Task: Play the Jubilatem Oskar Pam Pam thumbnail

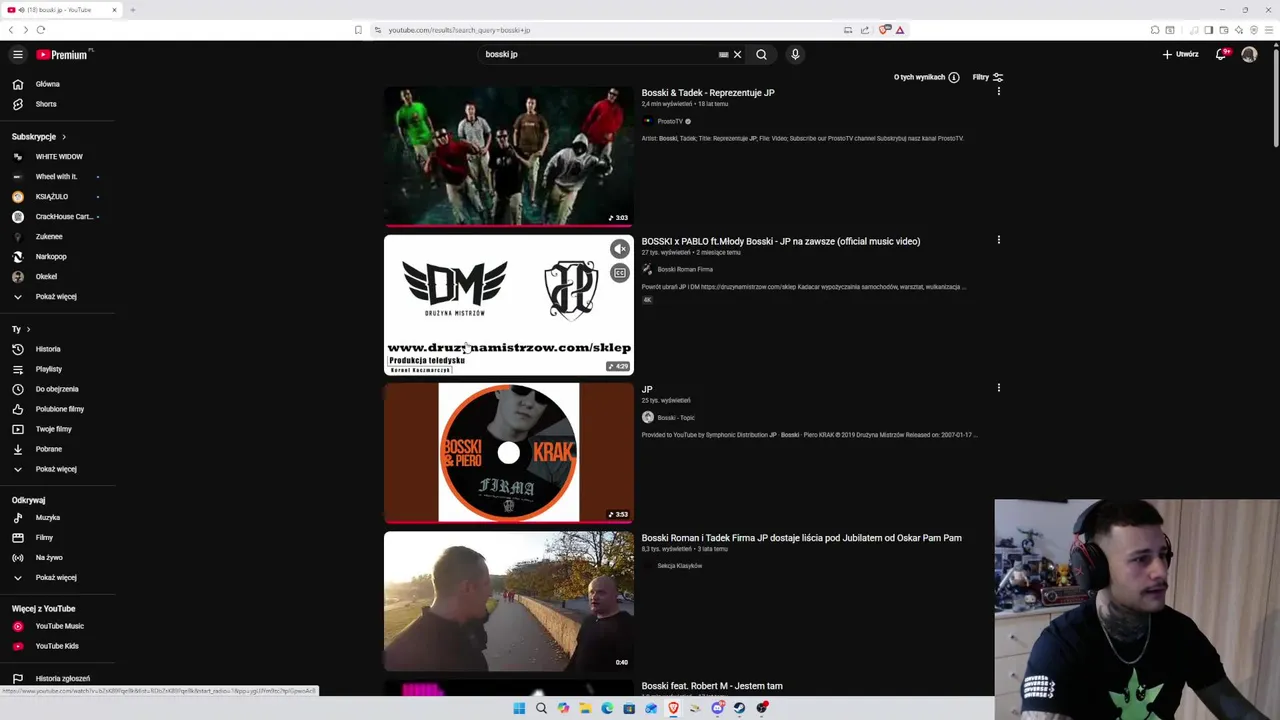Action: 508,601
